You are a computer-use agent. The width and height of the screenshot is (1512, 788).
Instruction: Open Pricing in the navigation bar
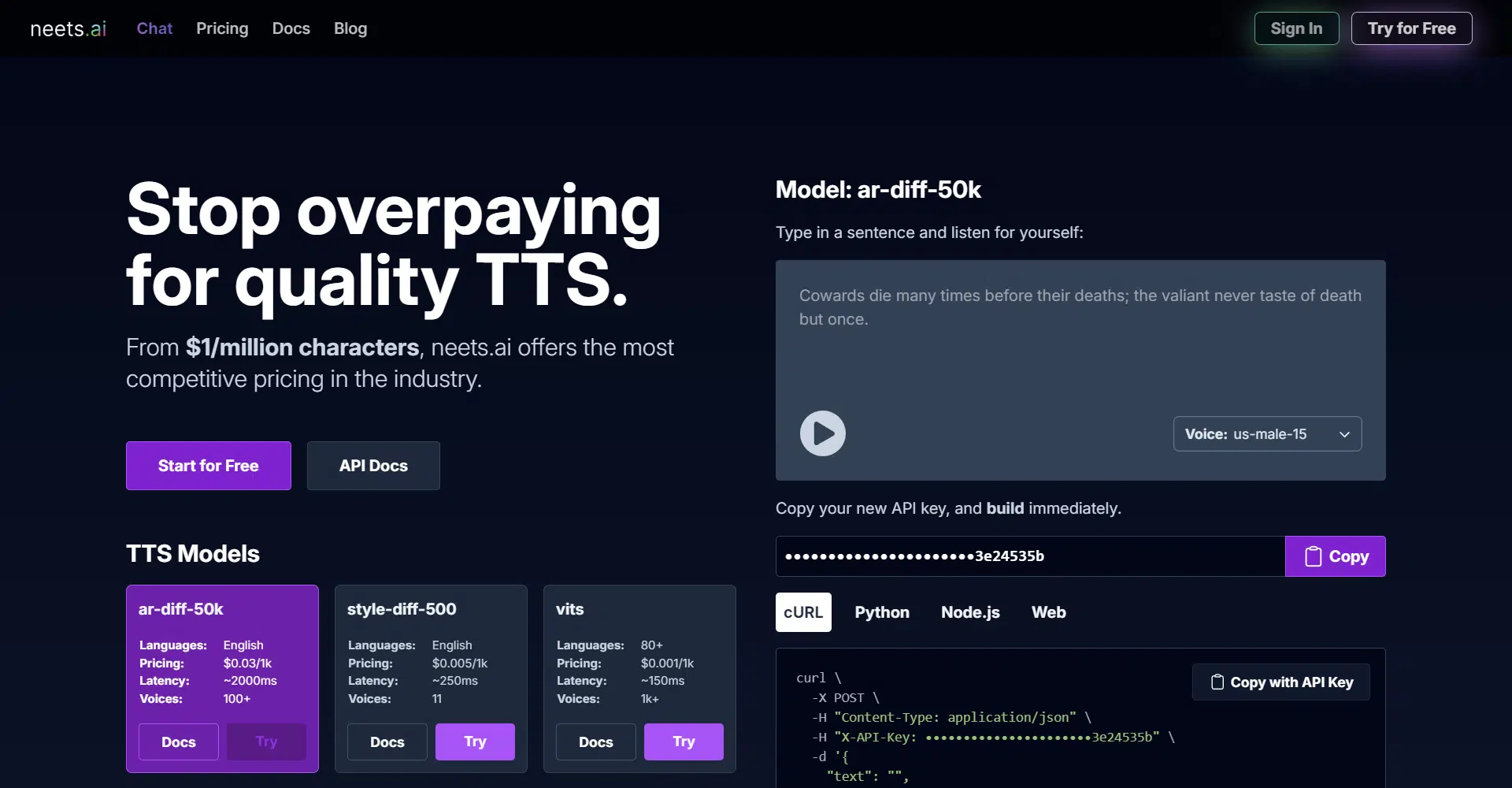click(222, 28)
